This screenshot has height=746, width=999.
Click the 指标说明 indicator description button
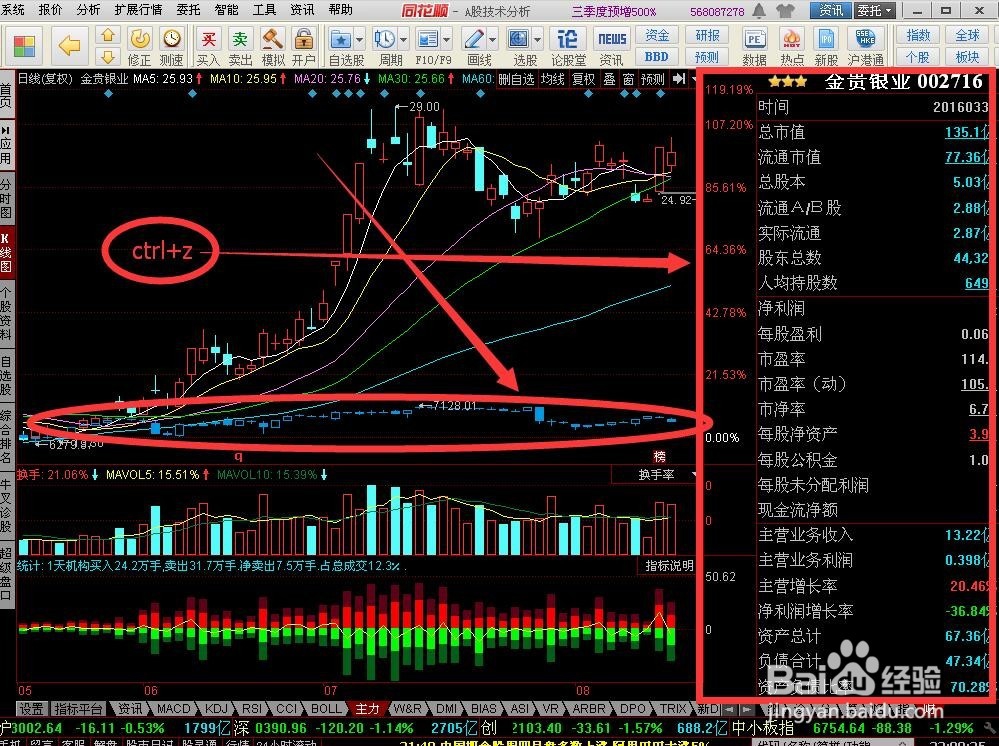pyautogui.click(x=669, y=565)
